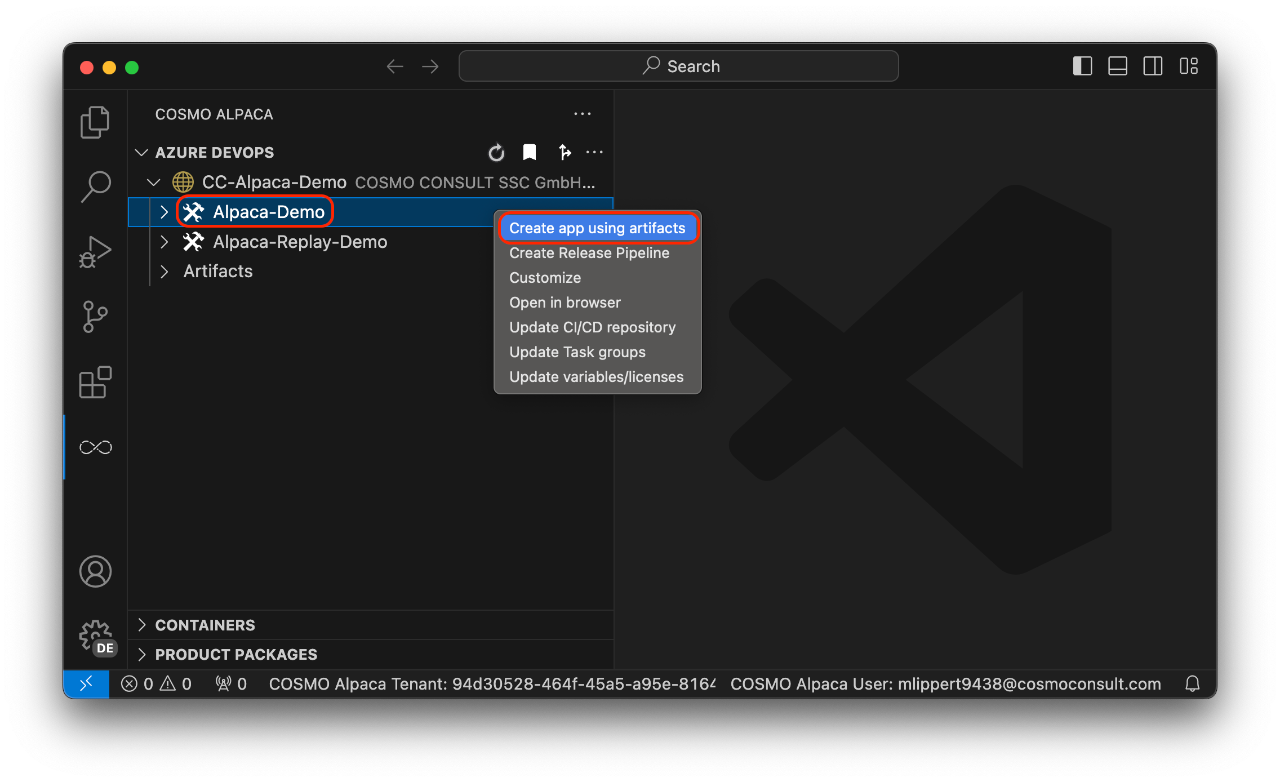The image size is (1280, 782).
Task: Open the Search sidebar icon
Action: click(x=95, y=186)
